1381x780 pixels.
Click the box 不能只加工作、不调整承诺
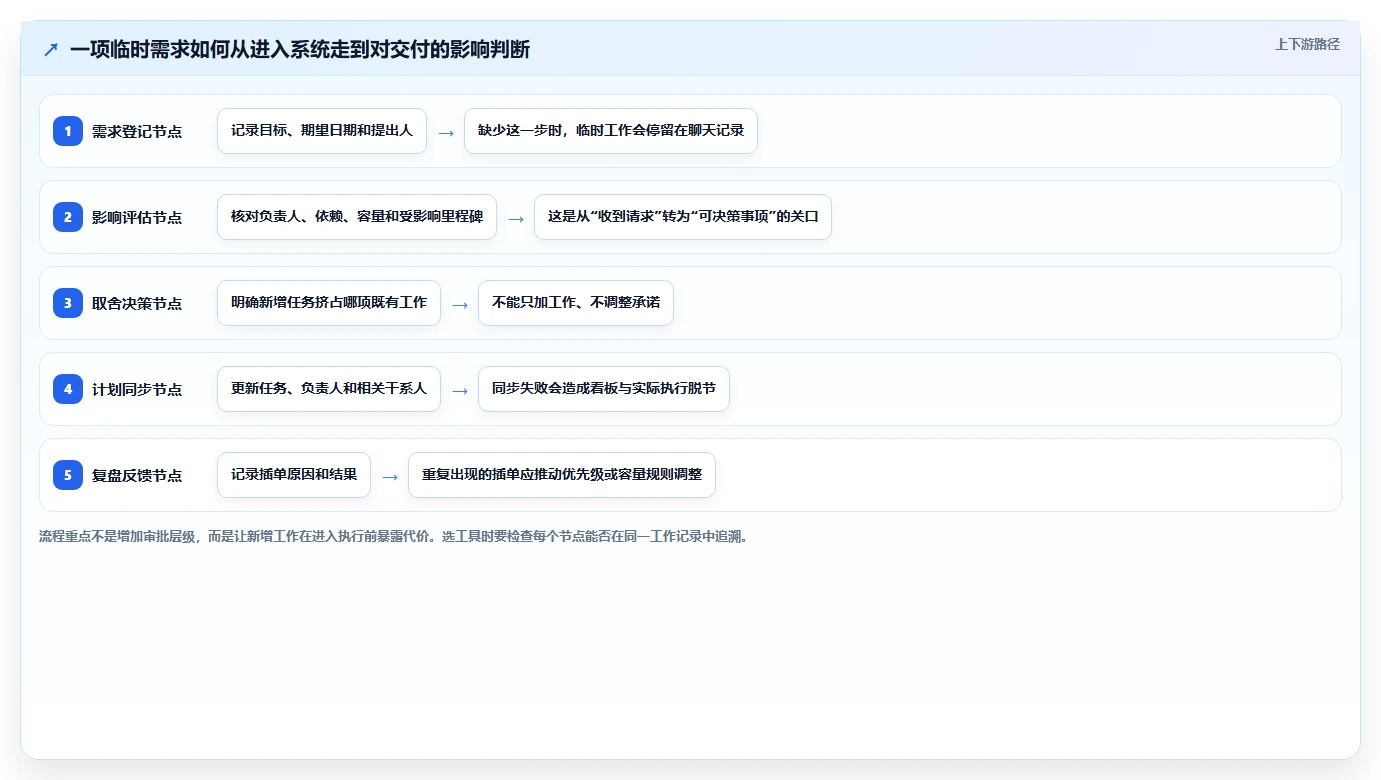[x=576, y=303]
